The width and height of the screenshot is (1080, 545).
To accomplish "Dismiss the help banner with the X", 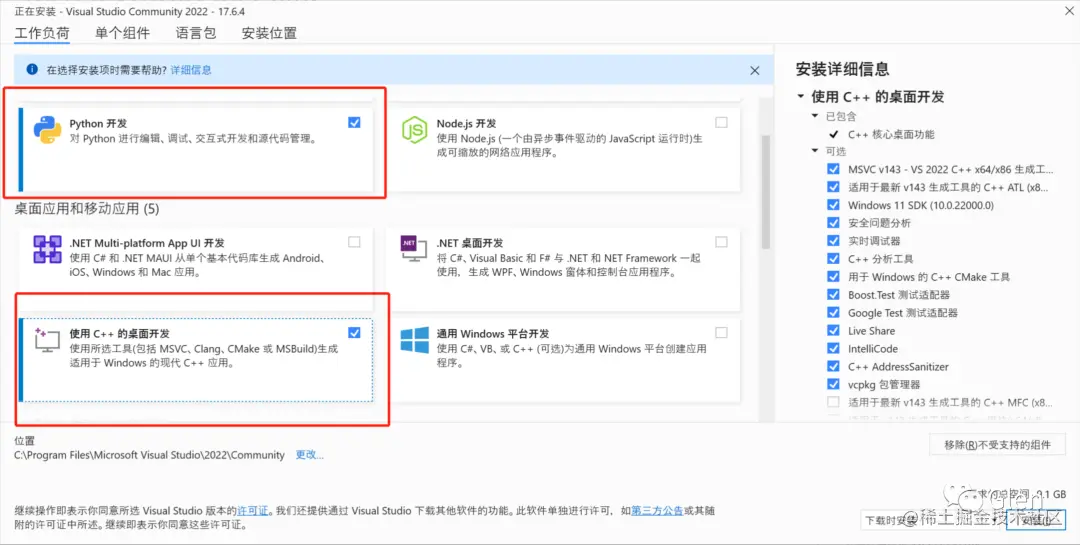I will tap(755, 70).
